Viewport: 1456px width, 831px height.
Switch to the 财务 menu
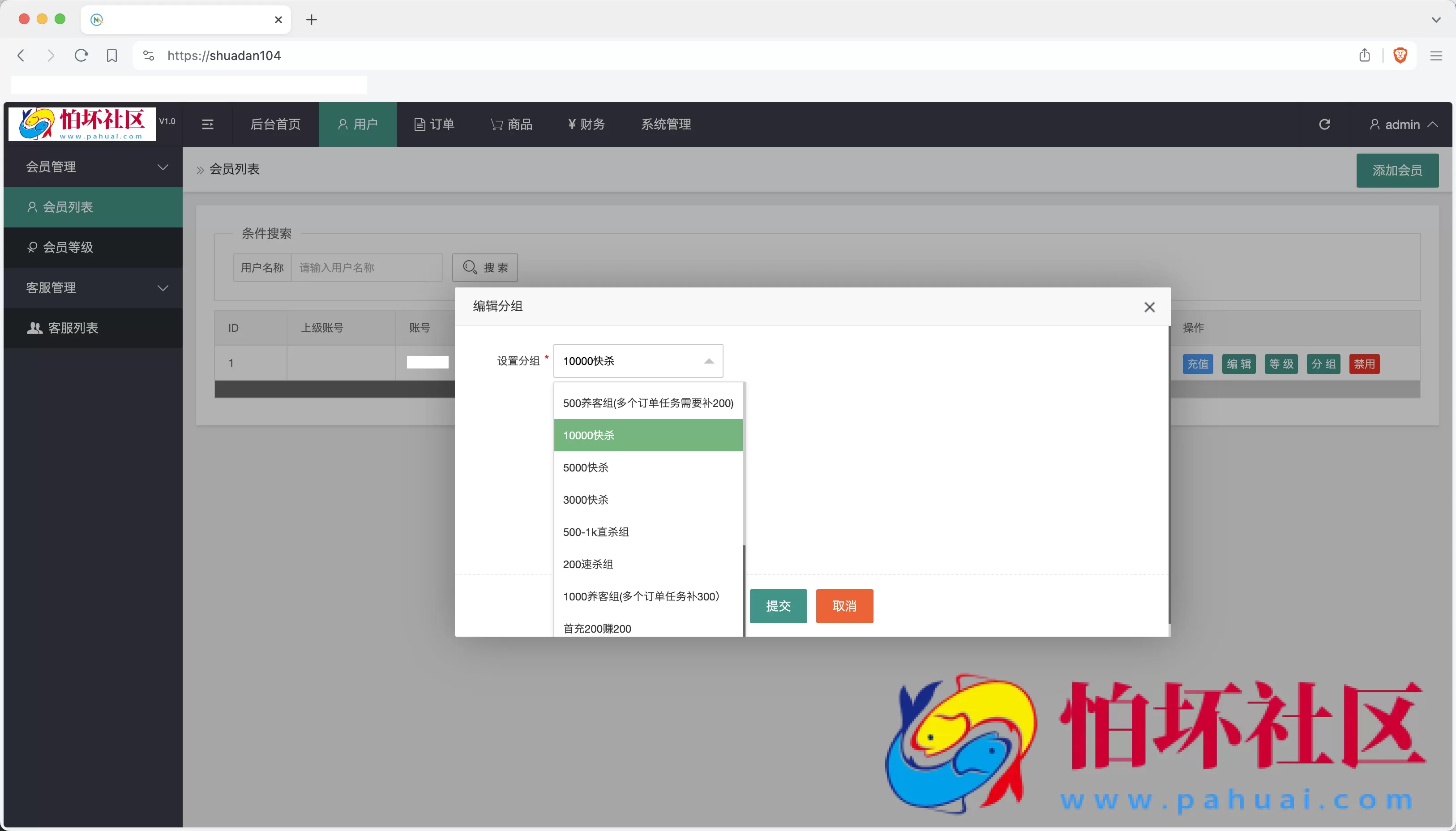[x=587, y=124]
